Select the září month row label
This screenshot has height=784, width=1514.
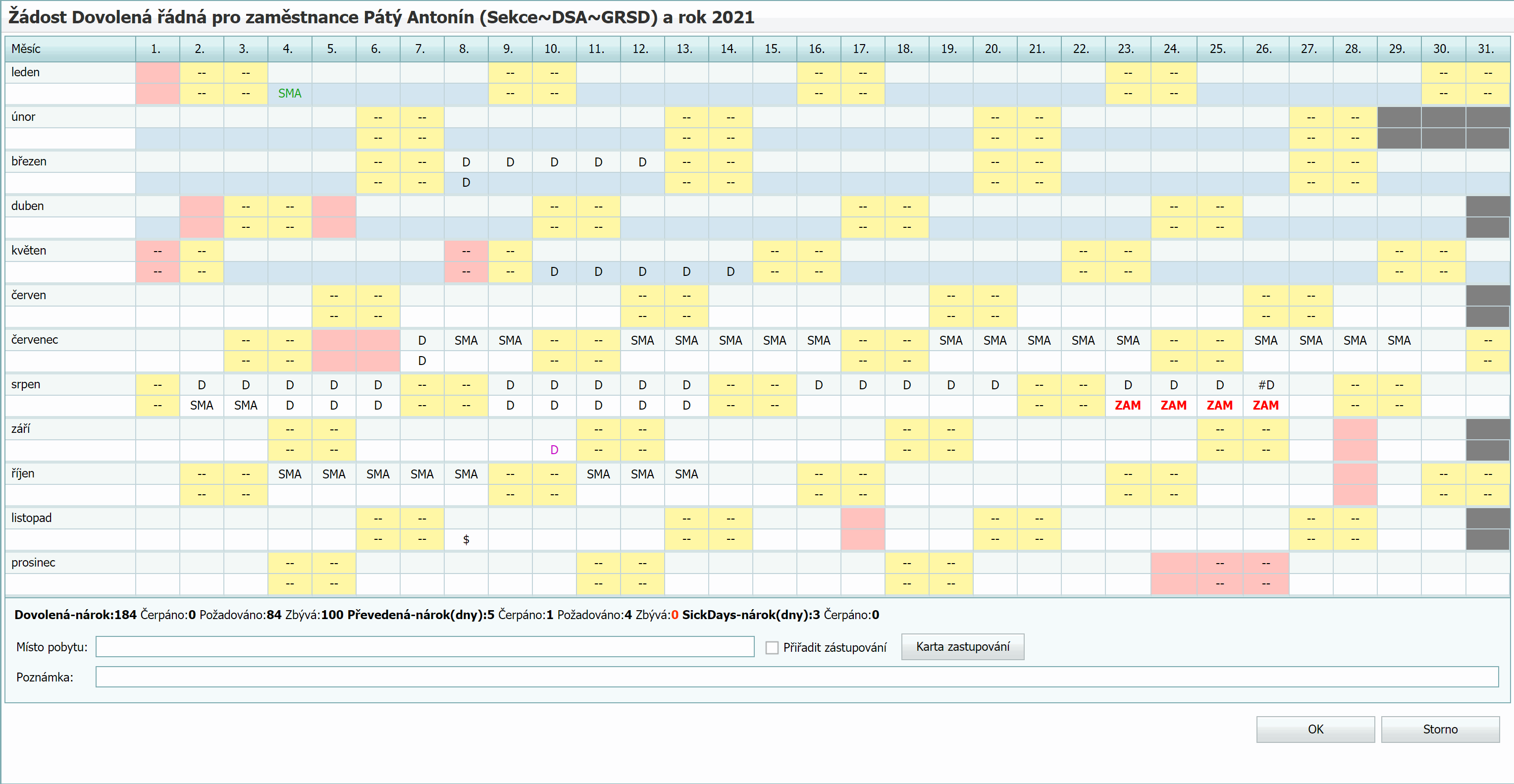coord(70,429)
